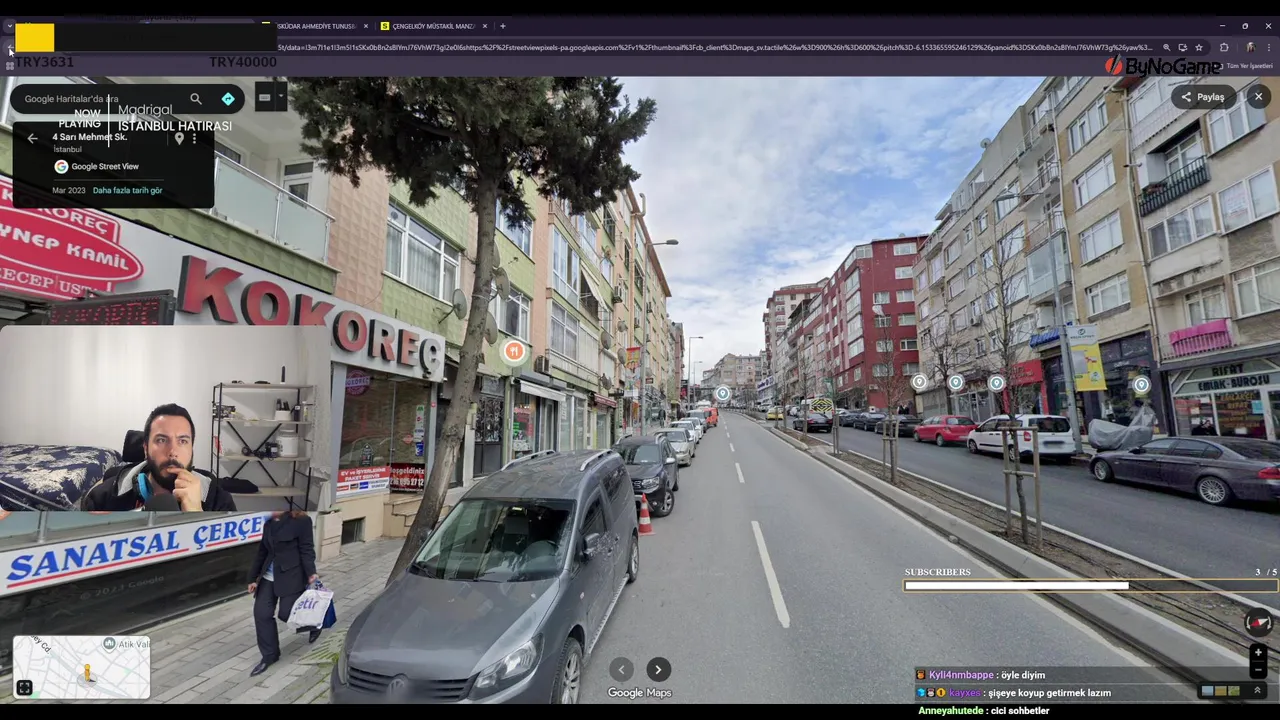Go back using the Street View back arrow
This screenshot has height=720, width=1280.
click(32, 138)
